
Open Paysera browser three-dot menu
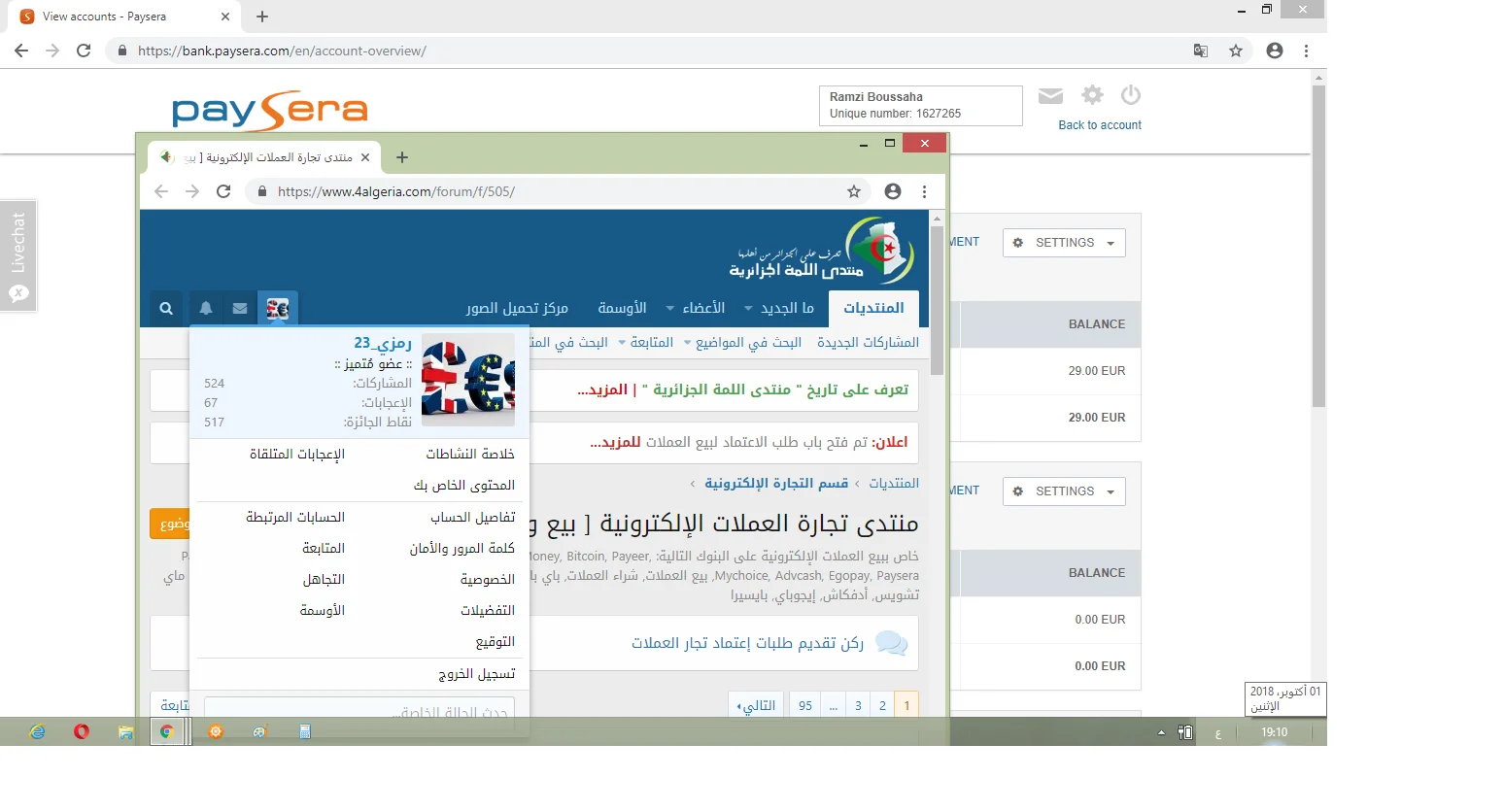coord(1306,51)
